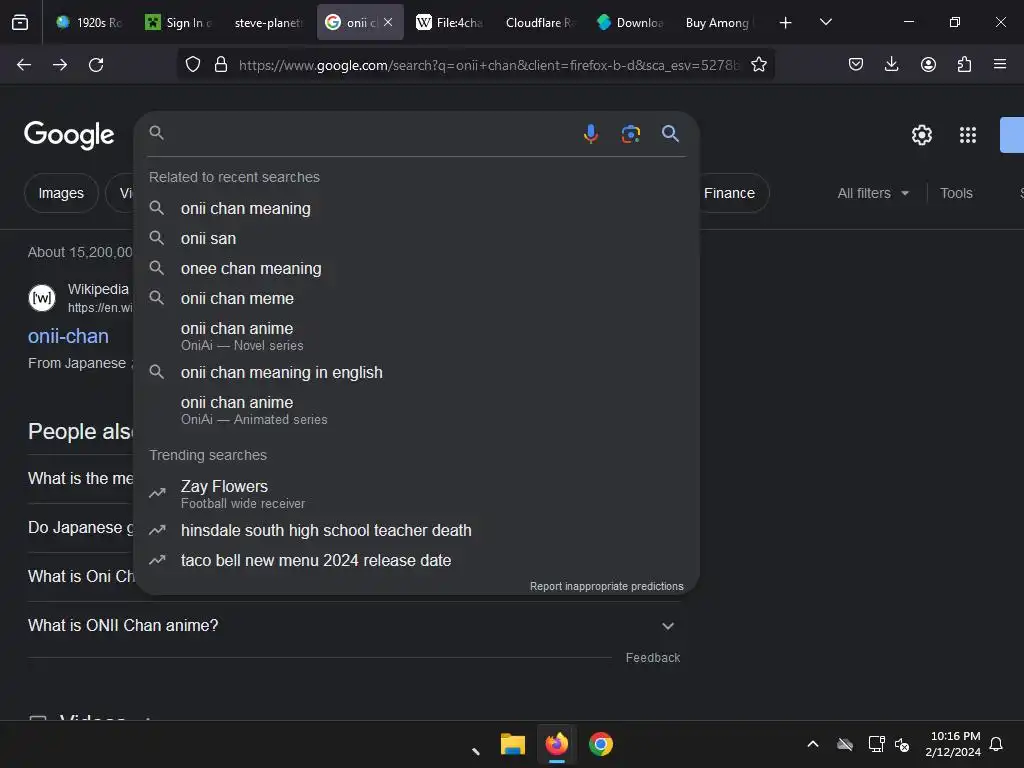Choose suggestion onii san
The image size is (1024, 768).
pos(417,238)
